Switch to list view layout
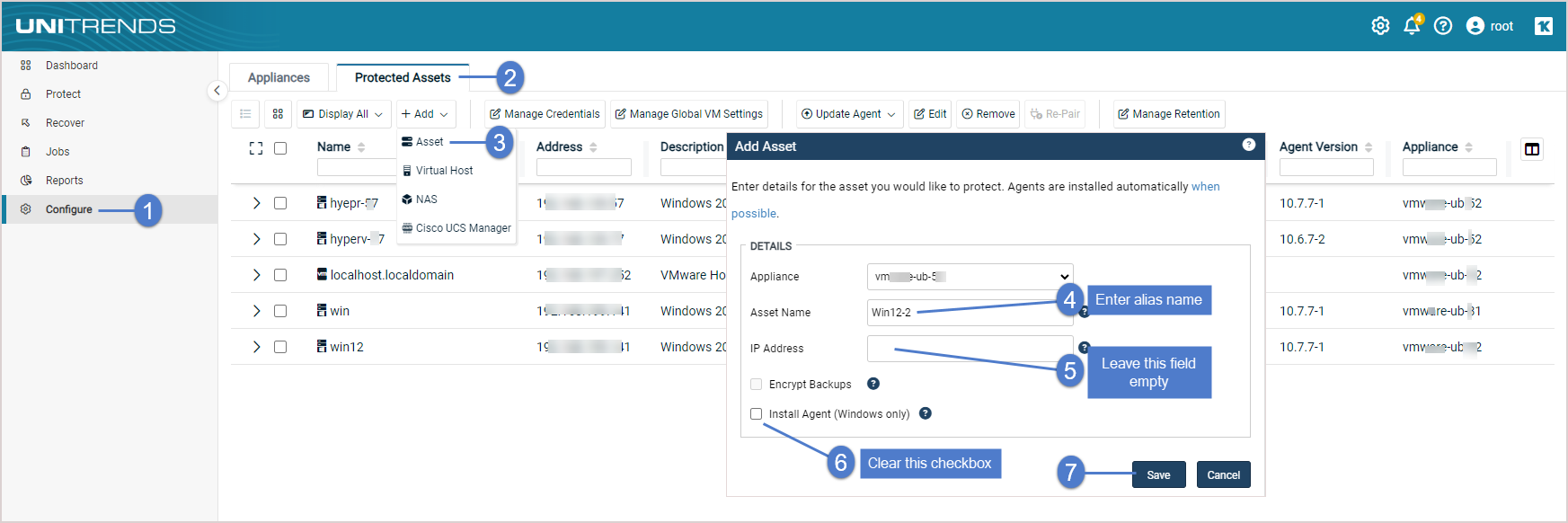 (x=245, y=114)
